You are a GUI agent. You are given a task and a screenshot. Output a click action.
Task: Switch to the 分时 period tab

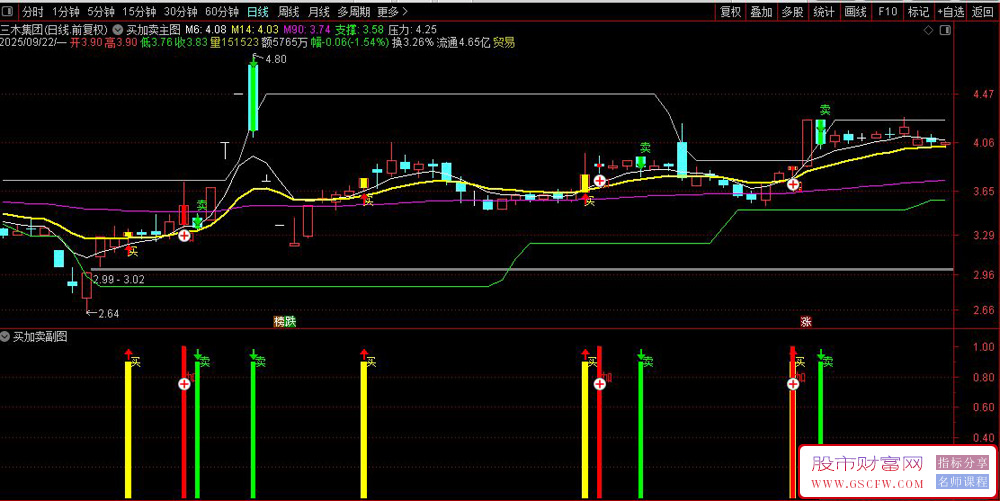[x=33, y=11]
